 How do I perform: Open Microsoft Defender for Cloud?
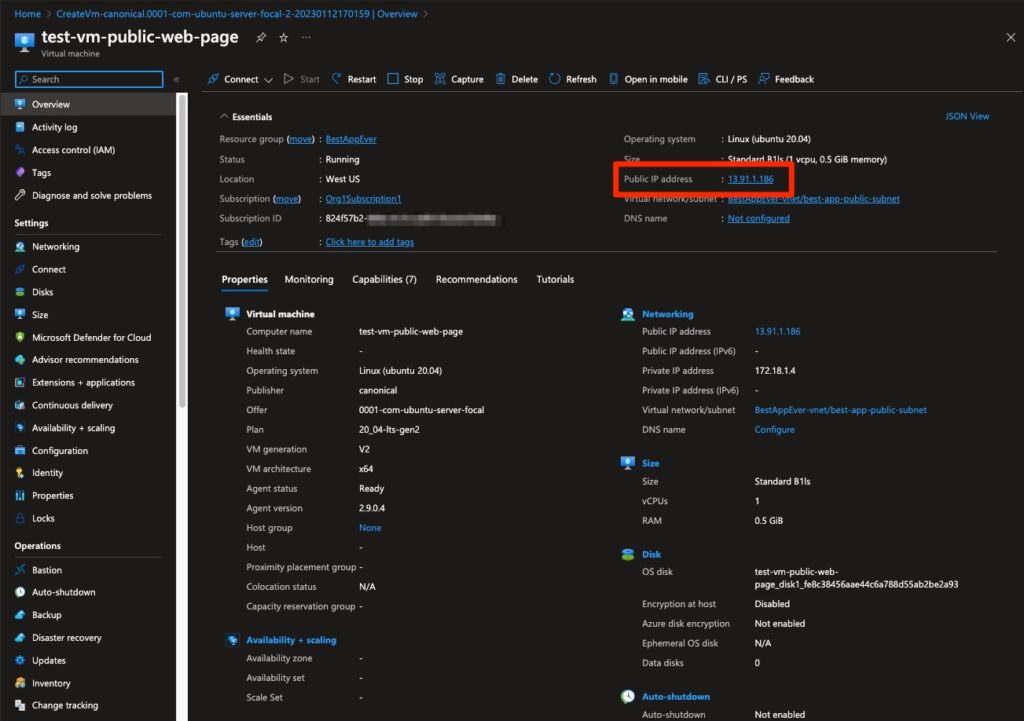pyautogui.click(x=91, y=338)
